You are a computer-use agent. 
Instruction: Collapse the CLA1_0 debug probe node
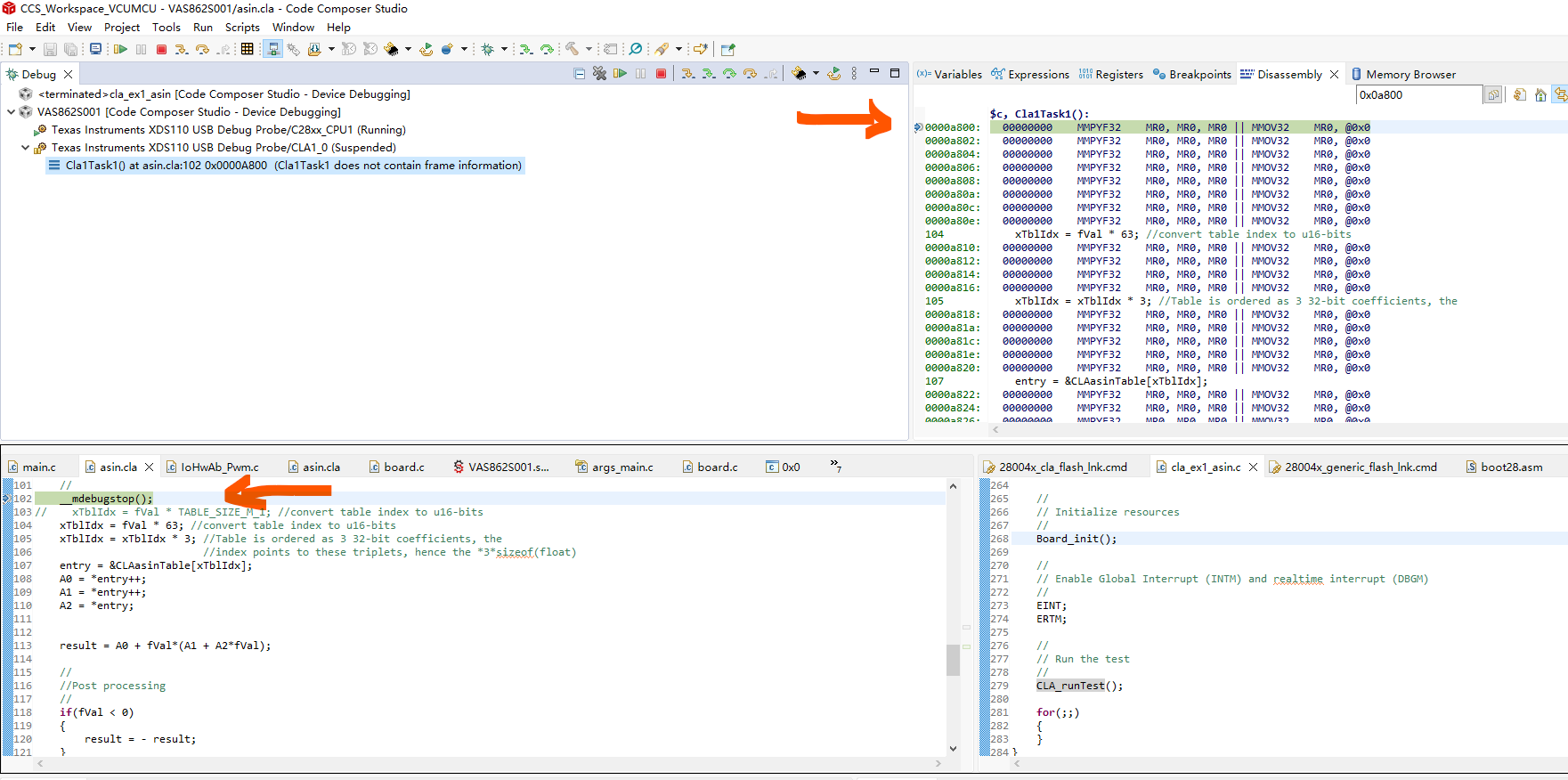coord(25,148)
